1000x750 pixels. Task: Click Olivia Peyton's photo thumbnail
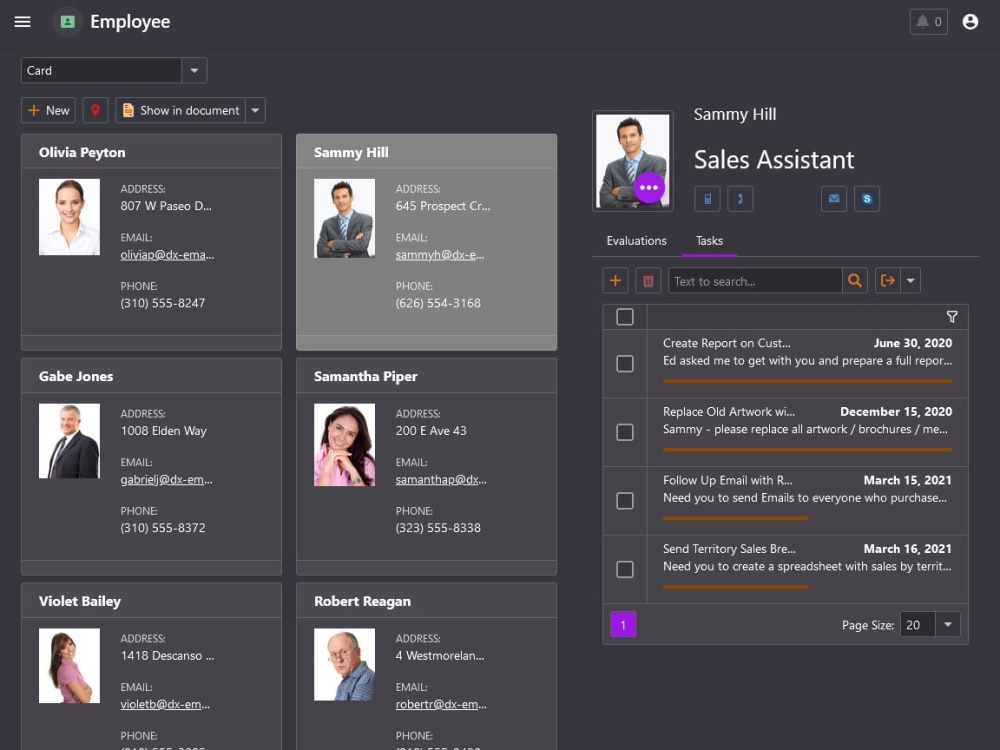(x=70, y=217)
